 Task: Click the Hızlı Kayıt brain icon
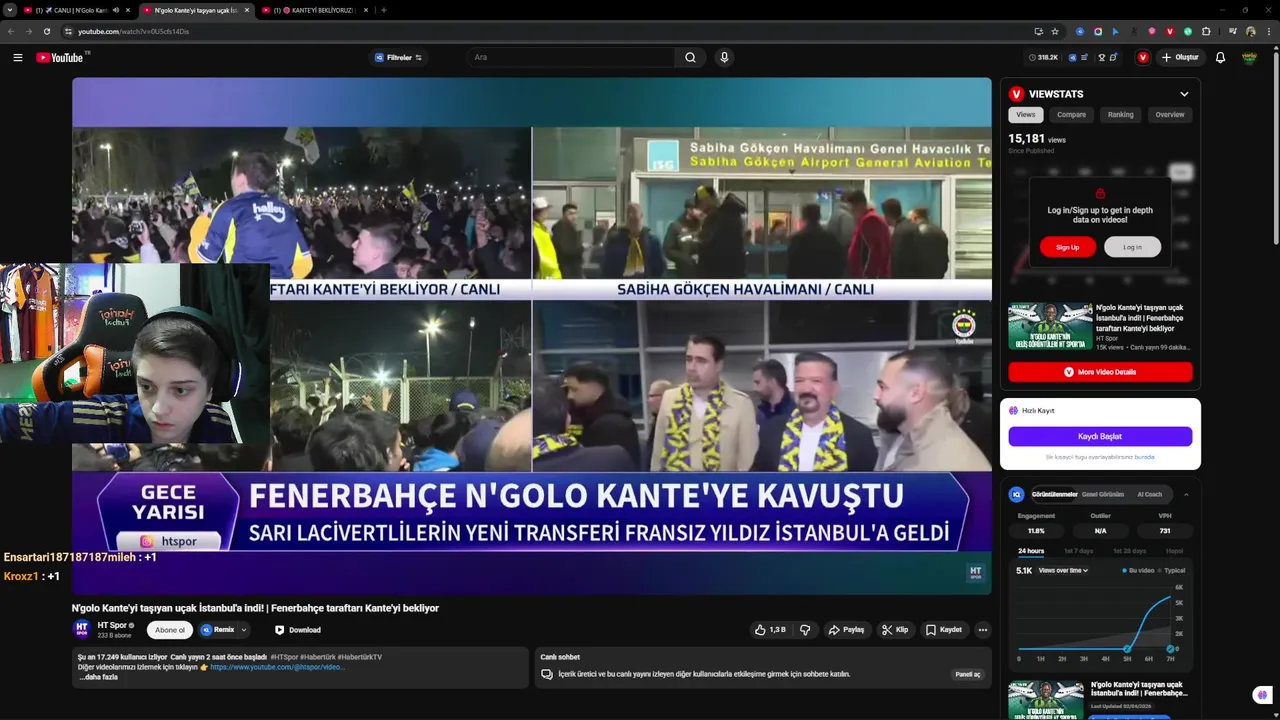pos(1013,411)
